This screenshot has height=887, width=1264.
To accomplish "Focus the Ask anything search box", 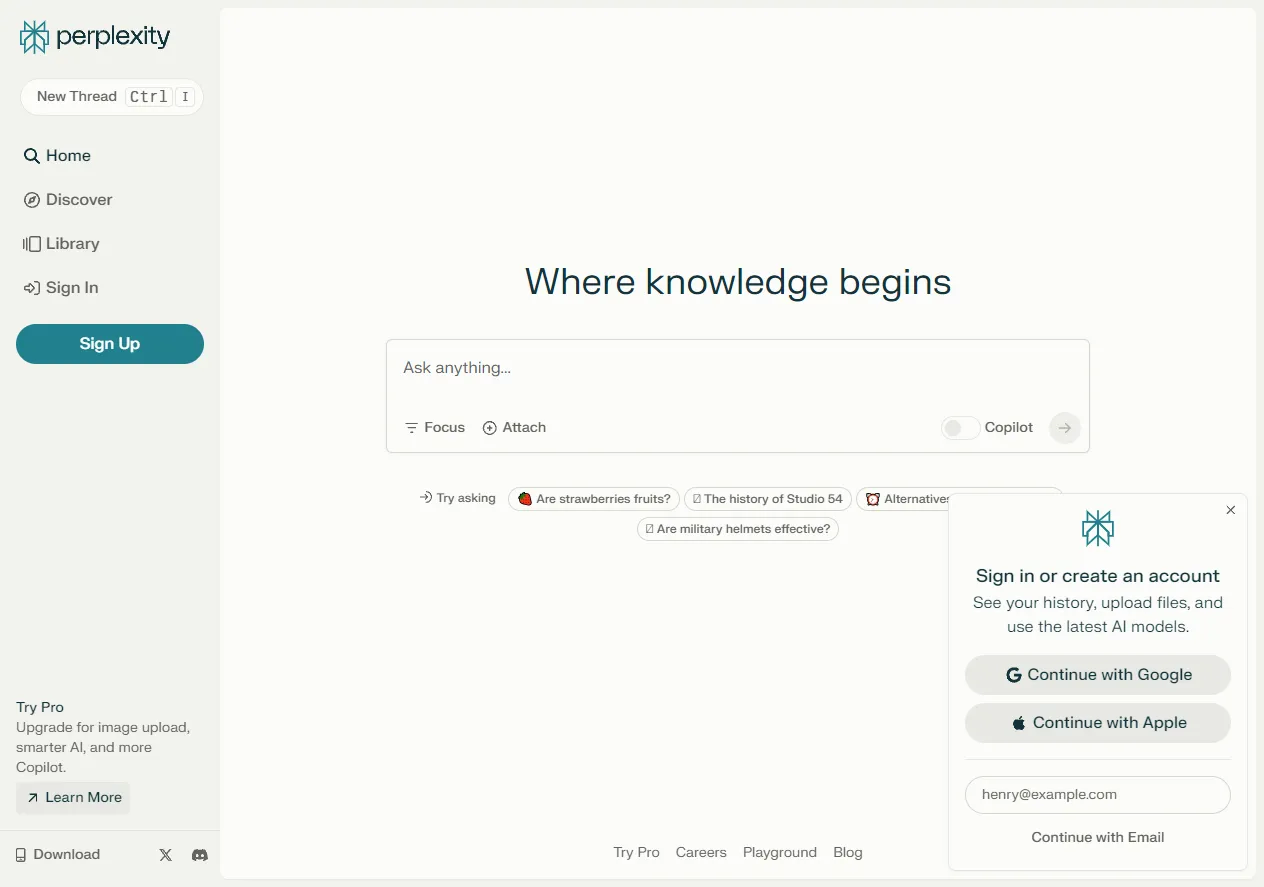I will 737,368.
